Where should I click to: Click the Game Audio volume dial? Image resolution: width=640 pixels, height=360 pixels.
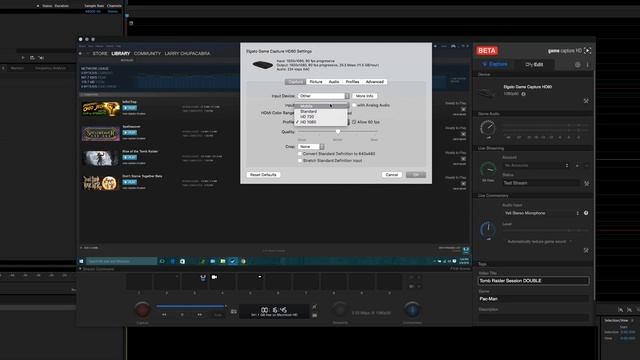pos(488,128)
